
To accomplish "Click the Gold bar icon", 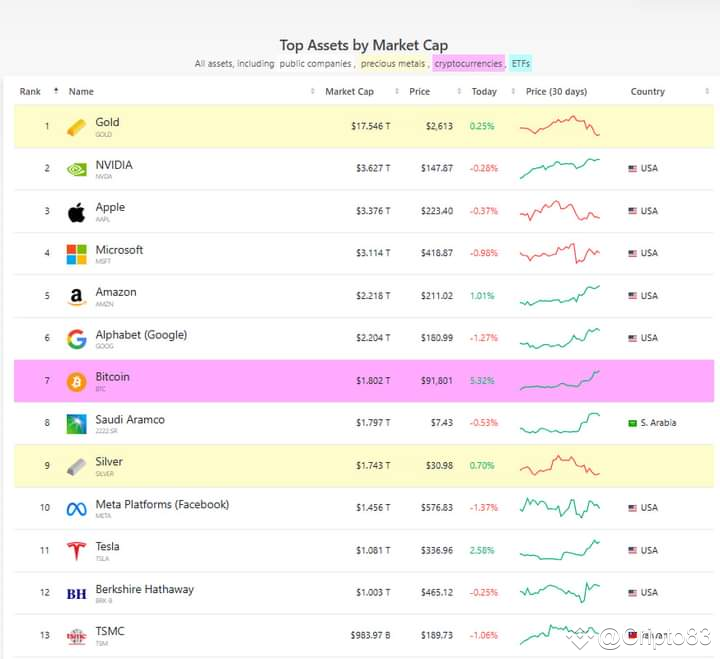I will [76, 127].
